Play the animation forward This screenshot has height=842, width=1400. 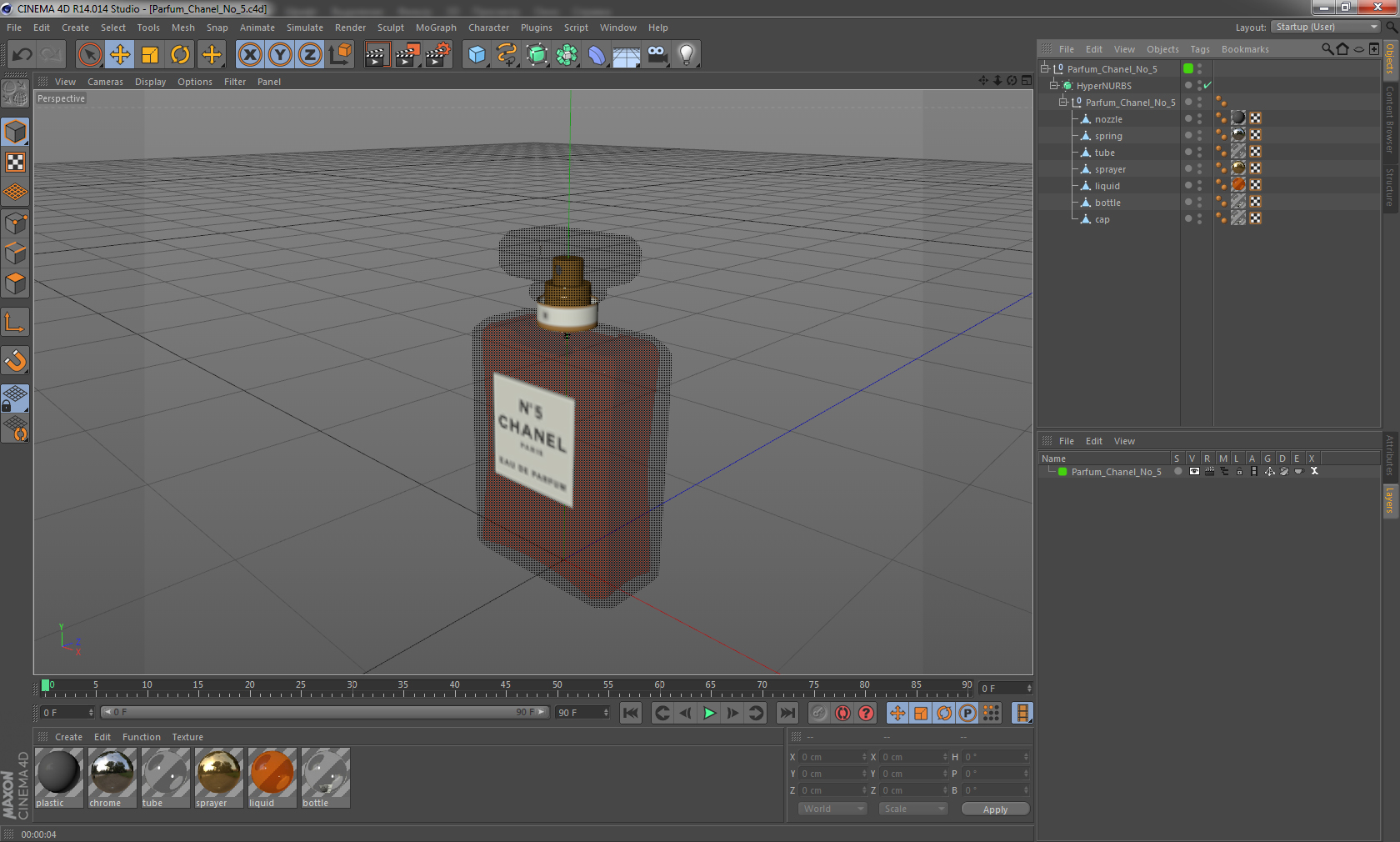pyautogui.click(x=709, y=713)
